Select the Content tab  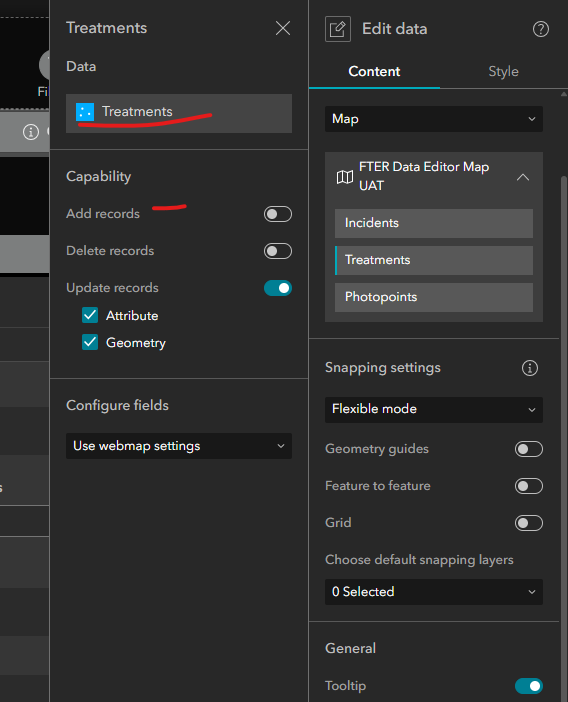point(374,72)
